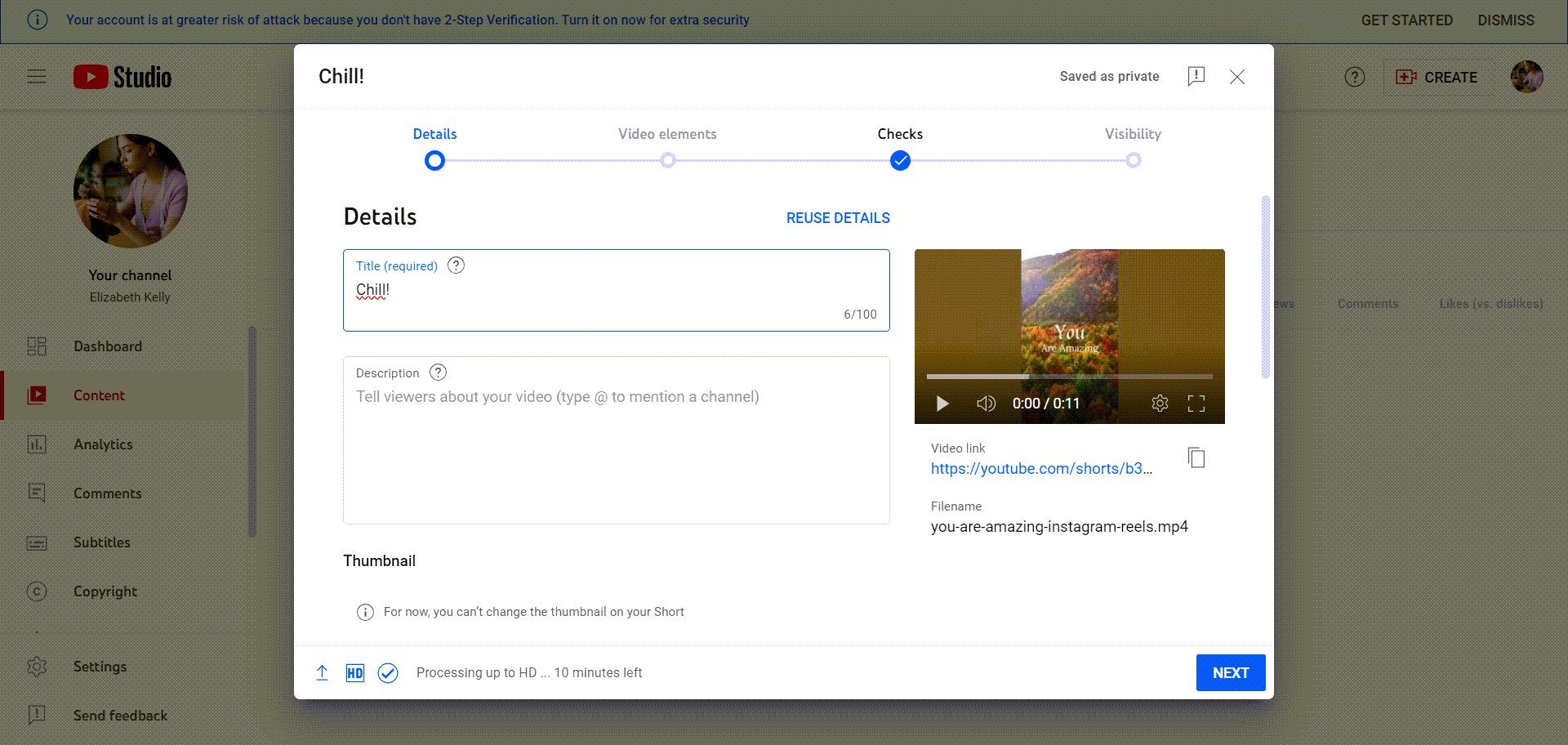Image resolution: width=1568 pixels, height=745 pixels.
Task: Click the Dashboard sidebar icon
Action: coord(37,346)
